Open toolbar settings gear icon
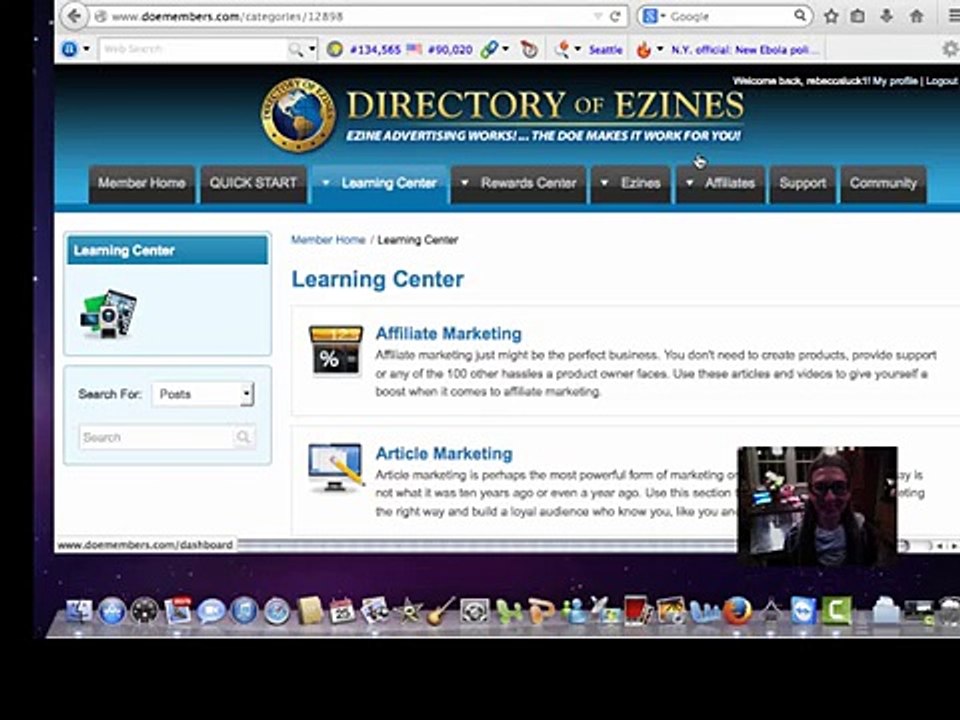Screen dimensions: 960x720 click(x=951, y=49)
